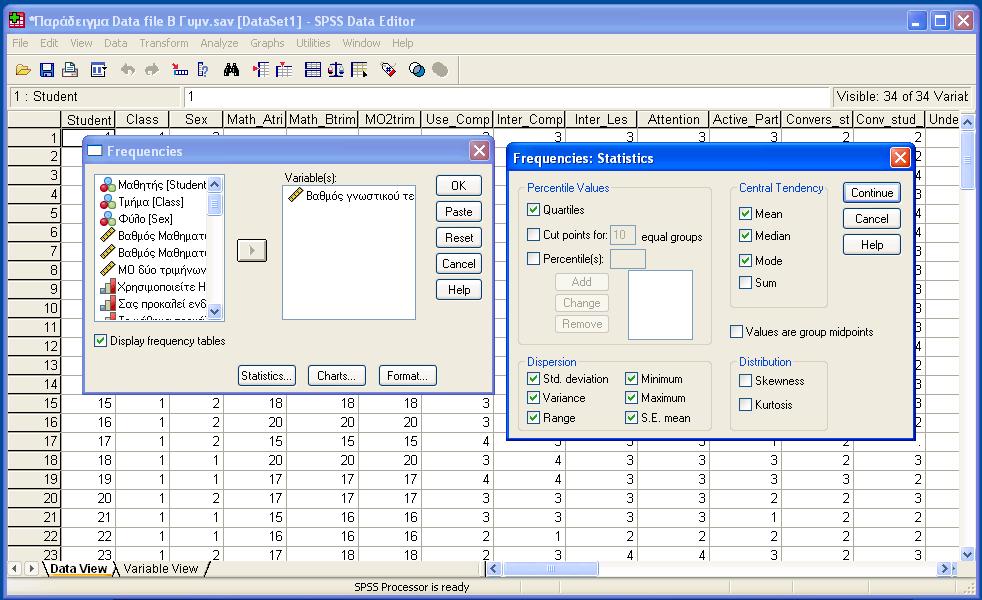Toggle the Median checkbox

pos(745,235)
